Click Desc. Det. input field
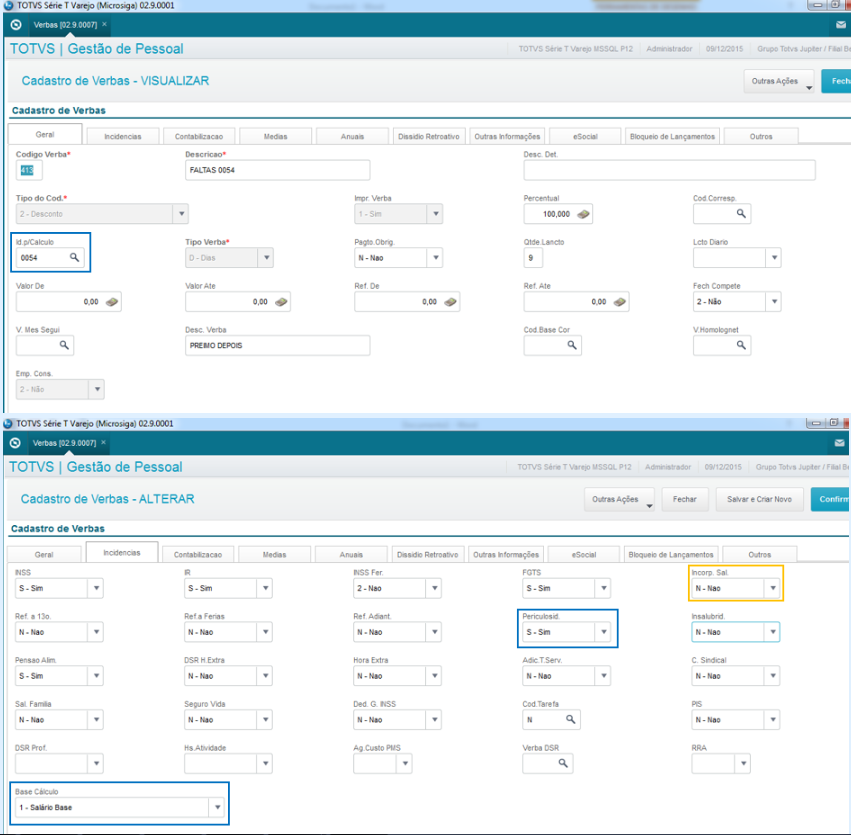 coord(669,170)
